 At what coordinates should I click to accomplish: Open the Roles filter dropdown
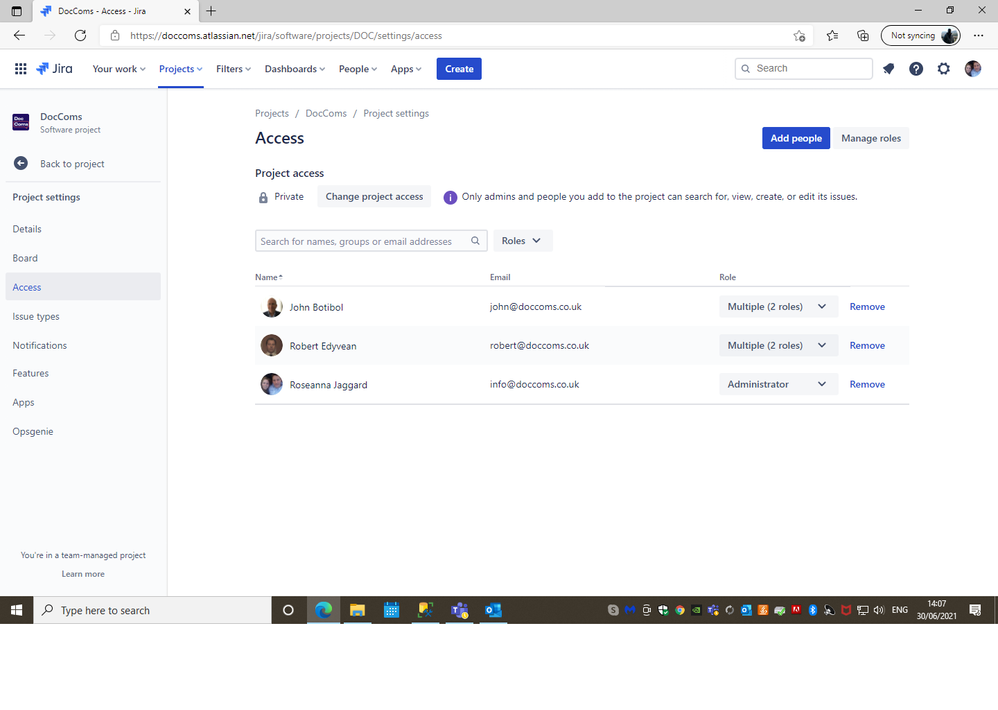(523, 240)
